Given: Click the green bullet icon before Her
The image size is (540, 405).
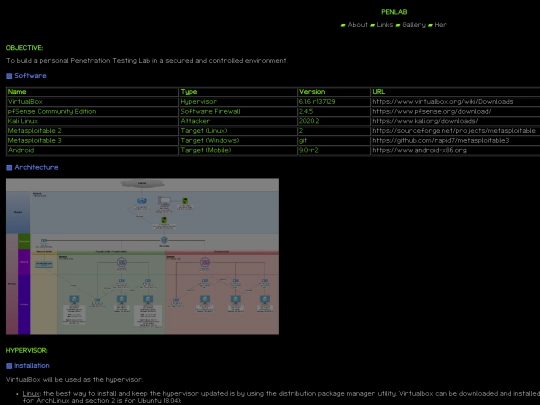Looking at the screenshot, I should [430, 25].
